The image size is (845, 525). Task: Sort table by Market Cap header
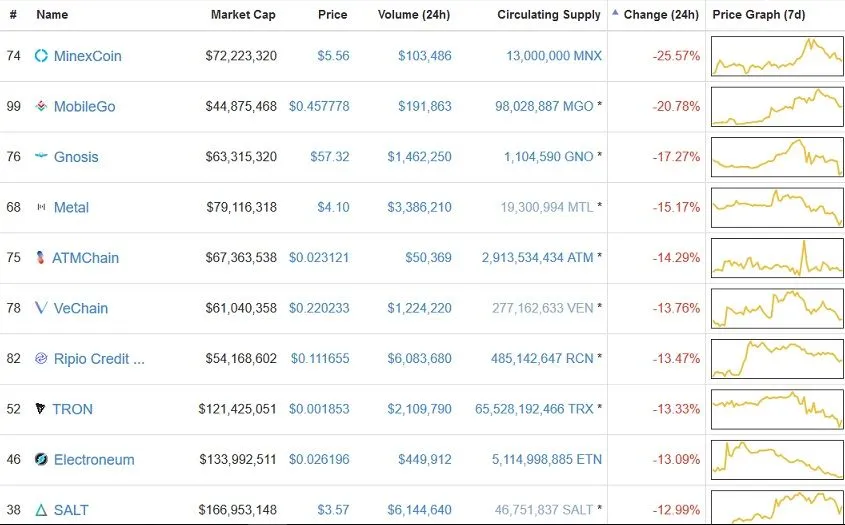click(x=243, y=15)
